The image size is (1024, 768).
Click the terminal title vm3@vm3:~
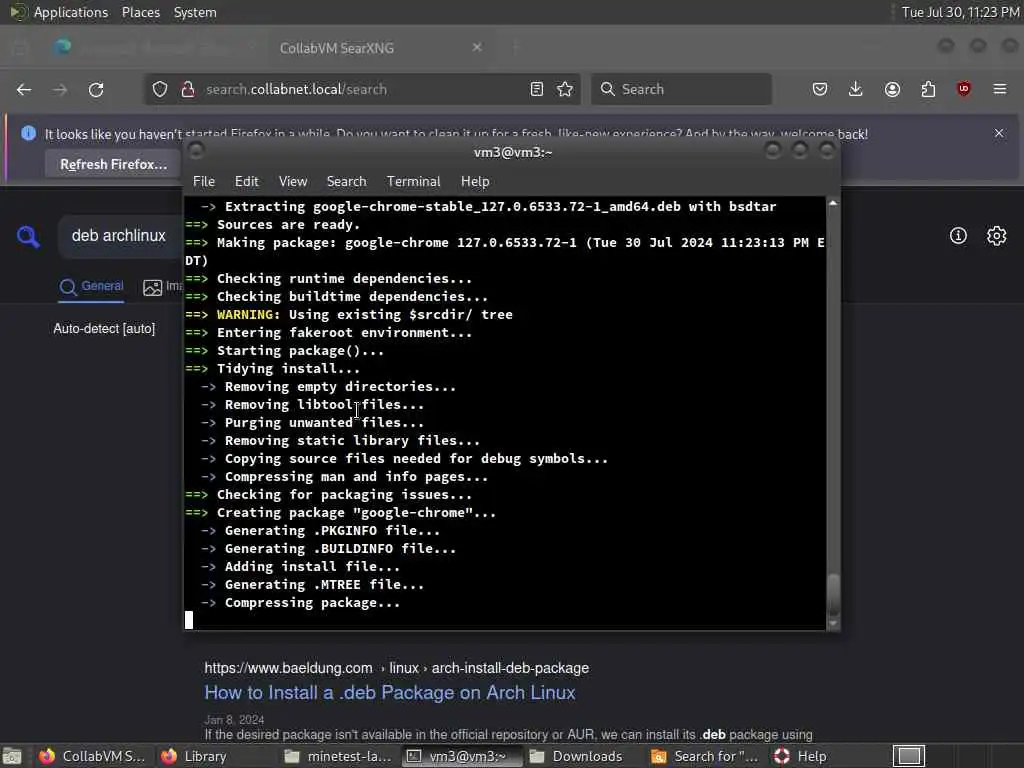tap(513, 152)
